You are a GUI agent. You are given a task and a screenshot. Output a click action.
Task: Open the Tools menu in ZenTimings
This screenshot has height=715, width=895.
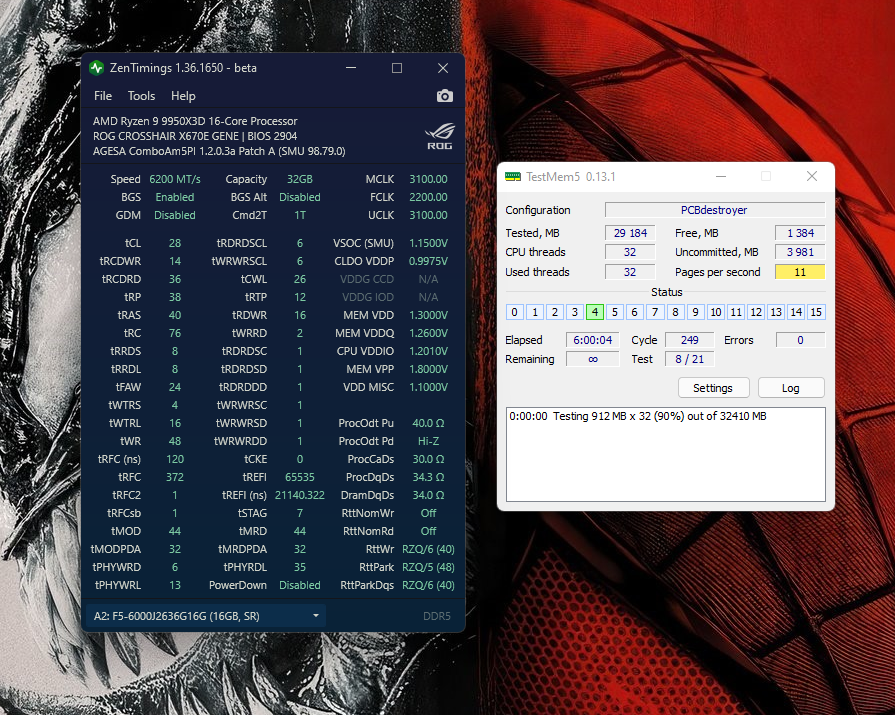141,96
